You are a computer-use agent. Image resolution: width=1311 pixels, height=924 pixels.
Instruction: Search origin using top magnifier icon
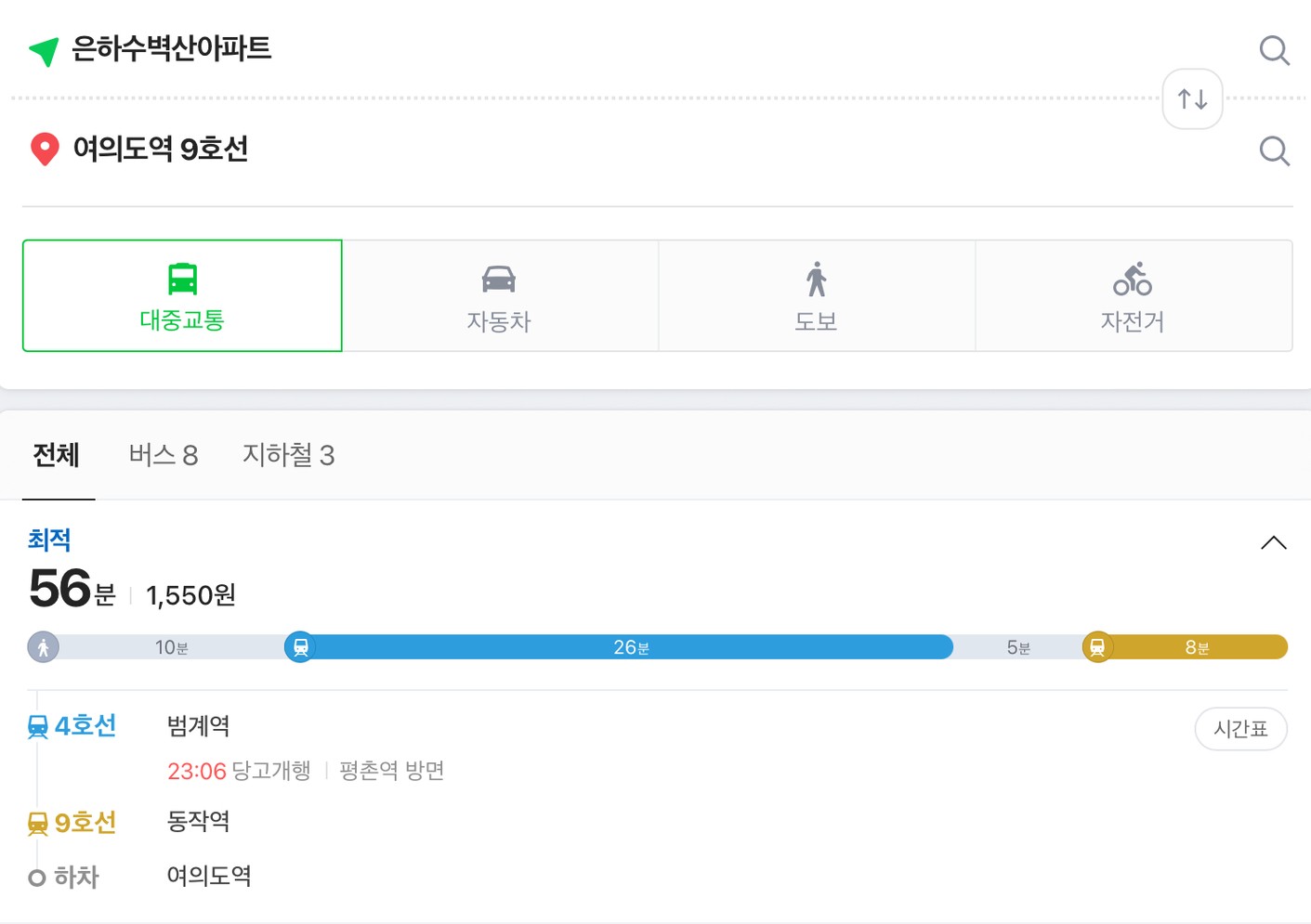[1274, 50]
